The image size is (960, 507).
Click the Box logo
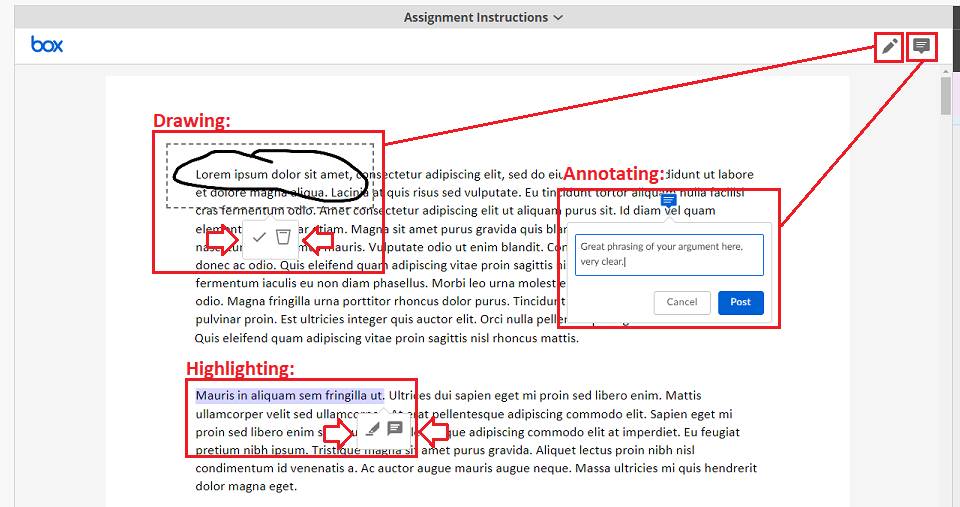[47, 45]
